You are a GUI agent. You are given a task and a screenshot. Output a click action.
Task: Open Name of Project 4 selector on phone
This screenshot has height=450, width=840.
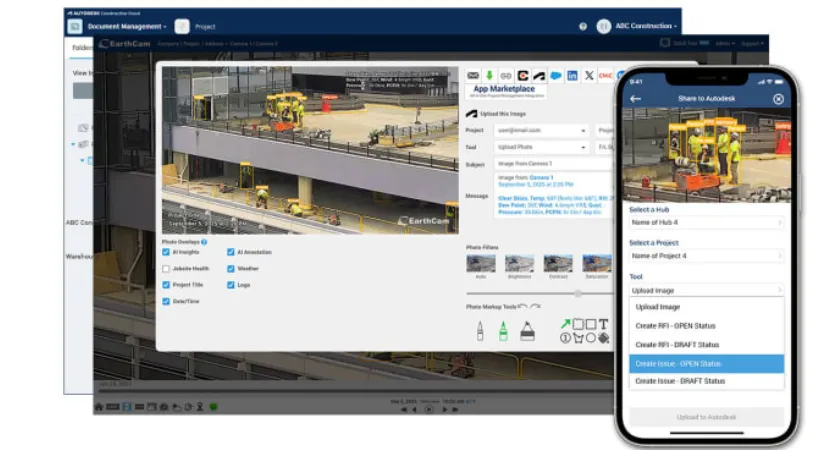(707, 256)
